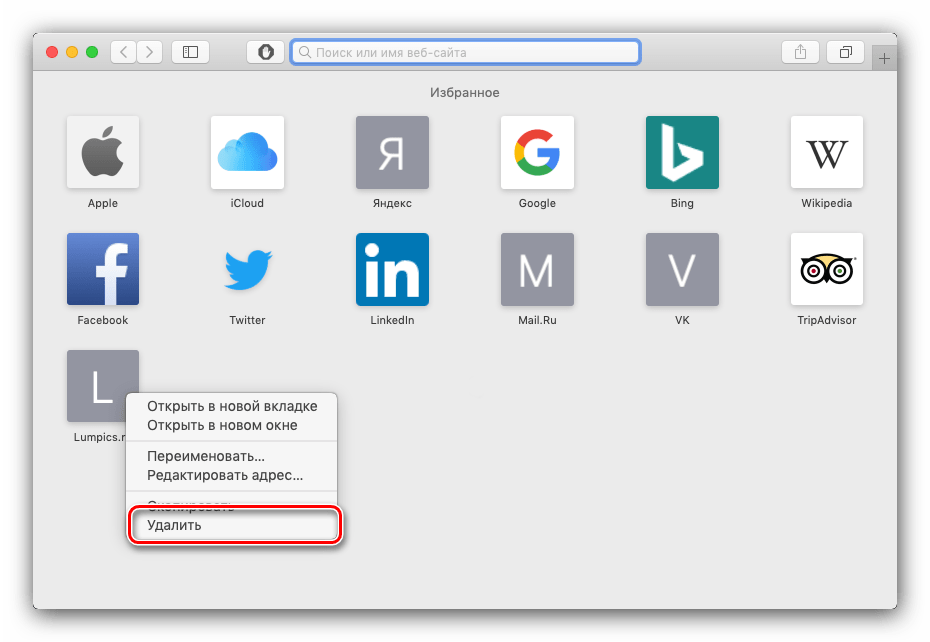The image size is (930, 642).
Task: Open the iCloud favorite tile
Action: pos(247,153)
